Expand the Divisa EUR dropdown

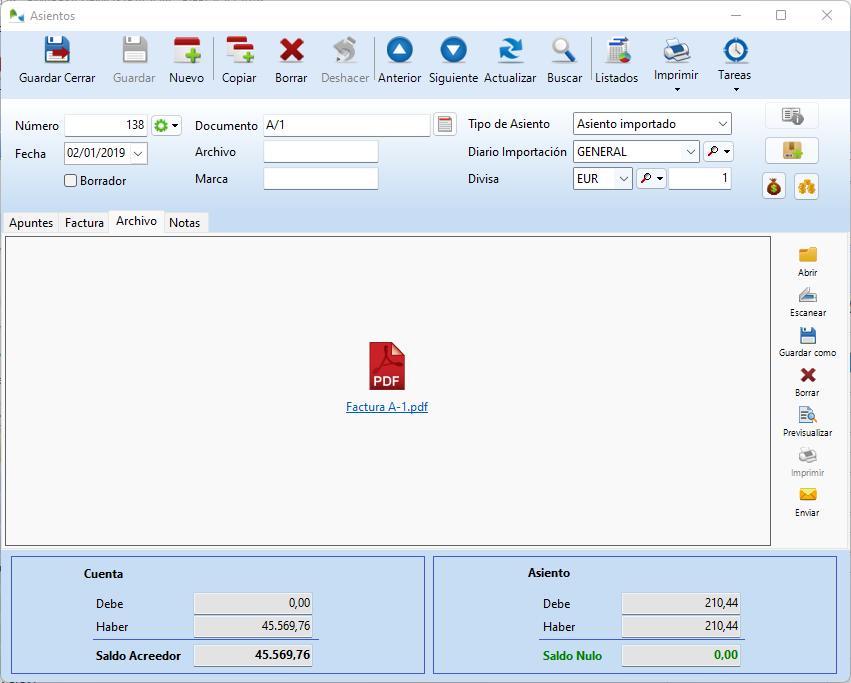pos(623,179)
